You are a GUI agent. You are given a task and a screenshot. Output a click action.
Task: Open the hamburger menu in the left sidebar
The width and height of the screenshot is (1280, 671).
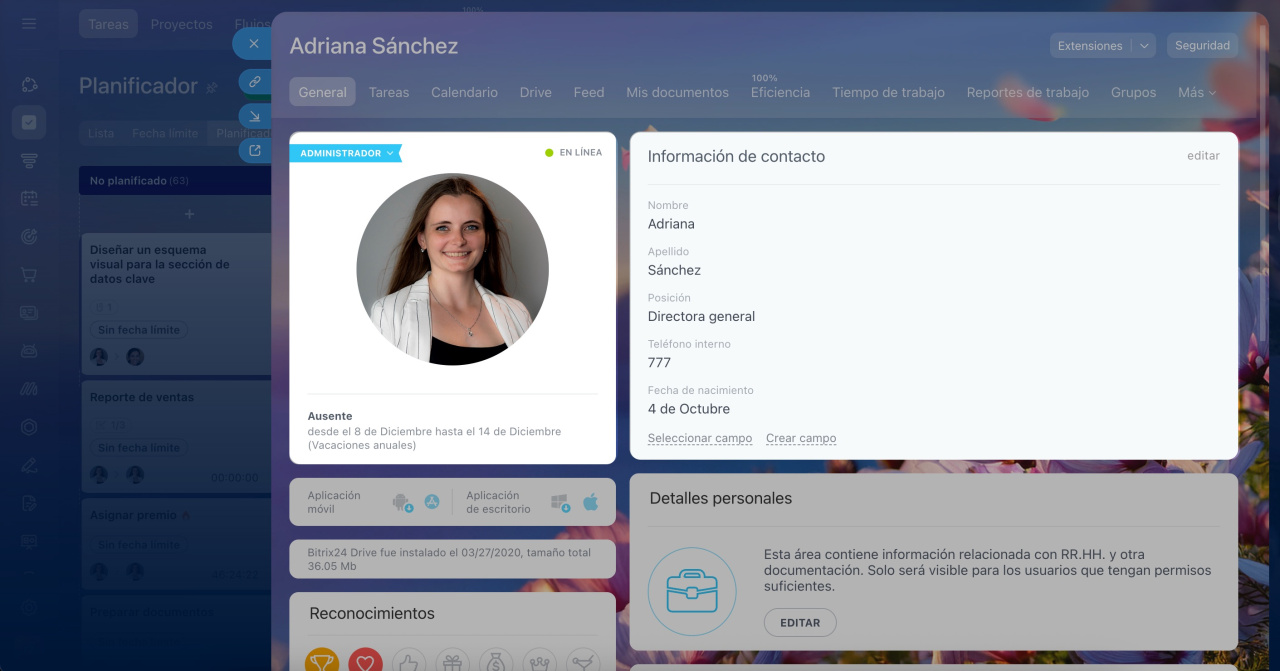(x=29, y=23)
